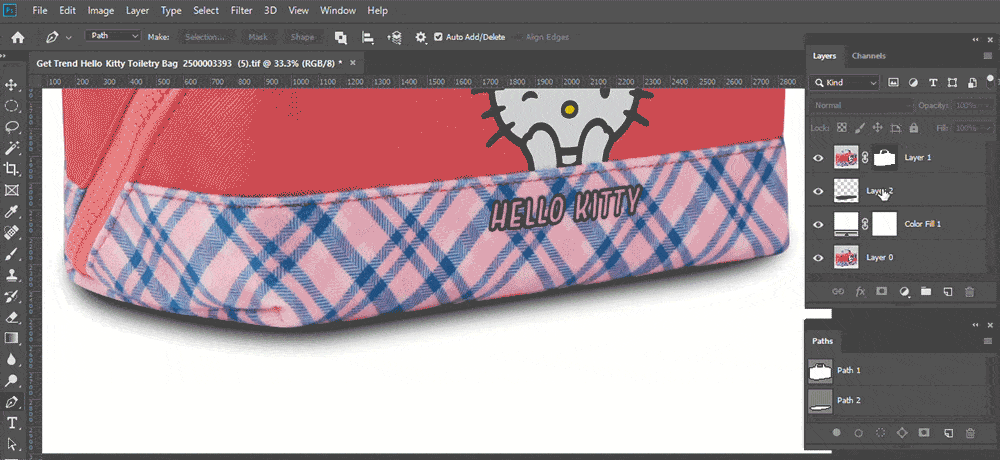The height and width of the screenshot is (460, 1000).
Task: Hide Layer 2 visibility eye
Action: [x=818, y=191]
